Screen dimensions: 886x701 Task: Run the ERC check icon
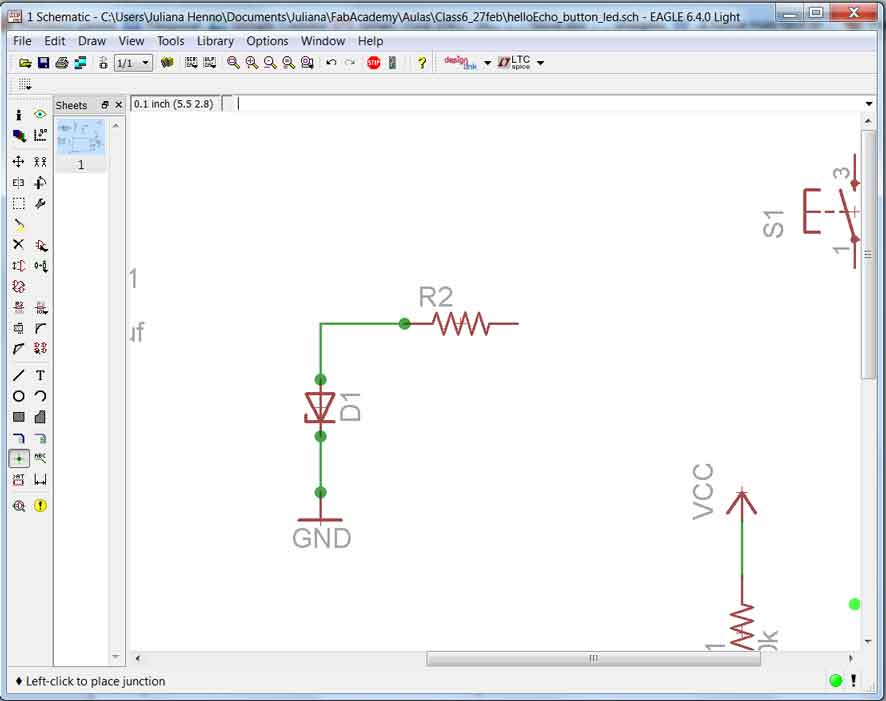[19, 506]
